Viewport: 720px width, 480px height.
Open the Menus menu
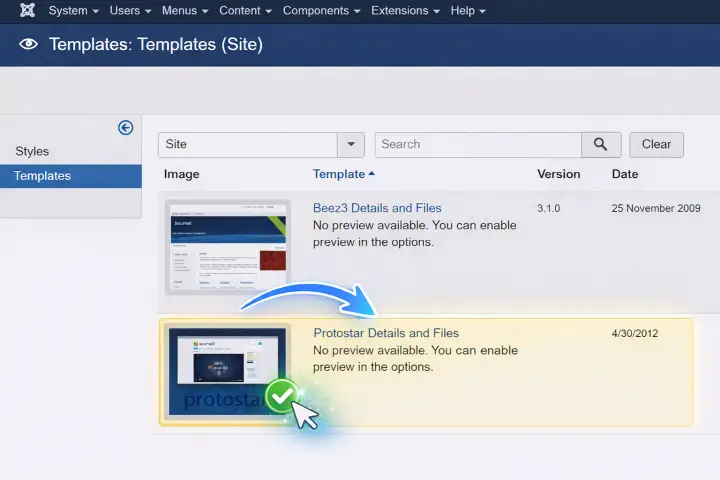[x=185, y=11]
